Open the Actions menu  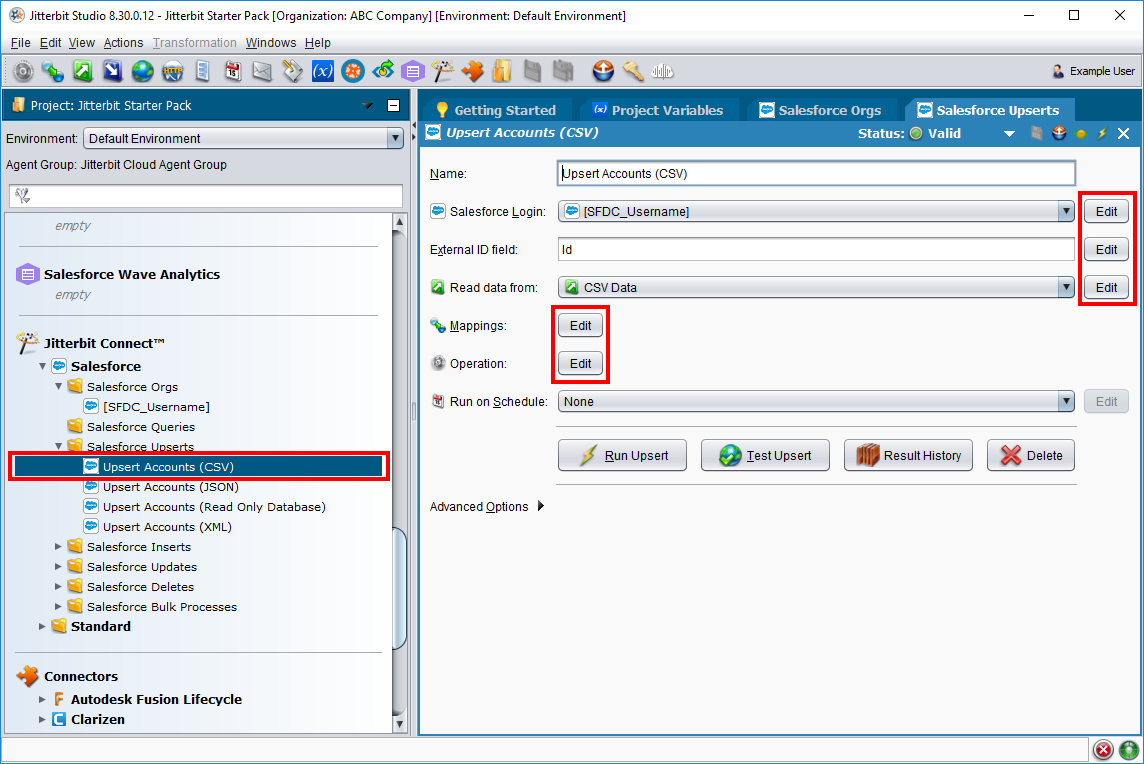click(x=123, y=43)
